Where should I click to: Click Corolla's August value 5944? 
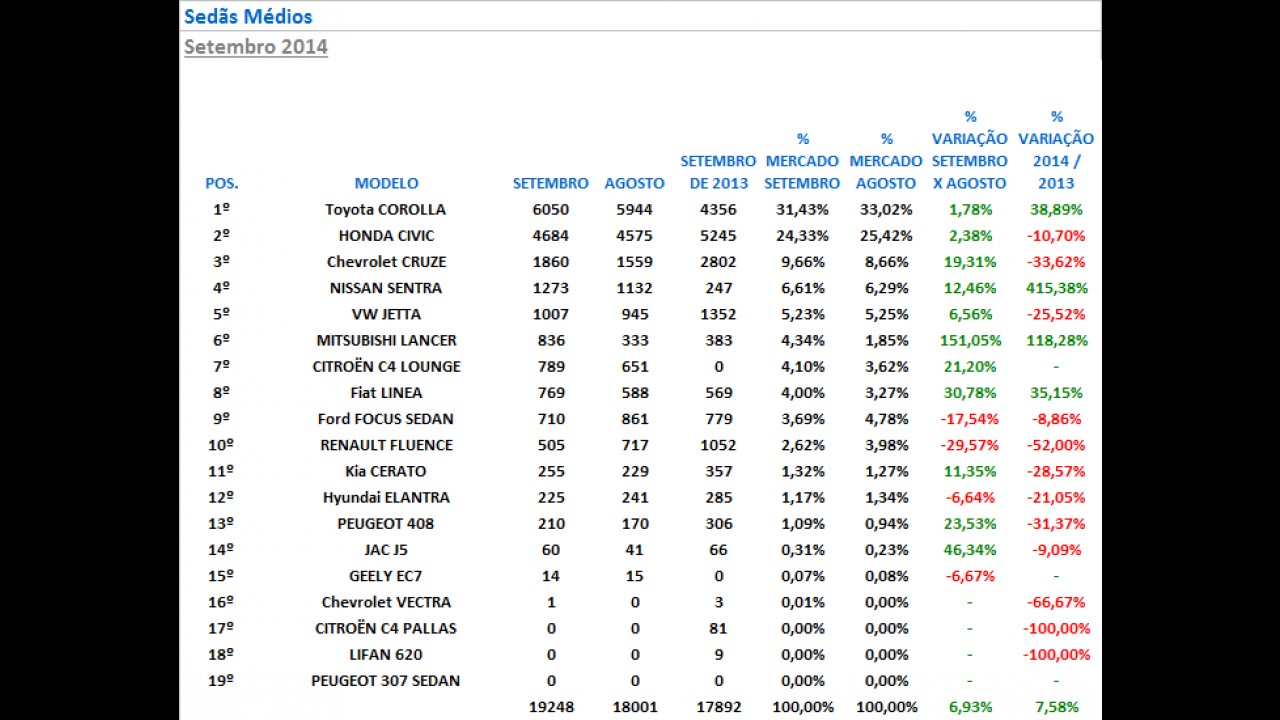click(634, 209)
